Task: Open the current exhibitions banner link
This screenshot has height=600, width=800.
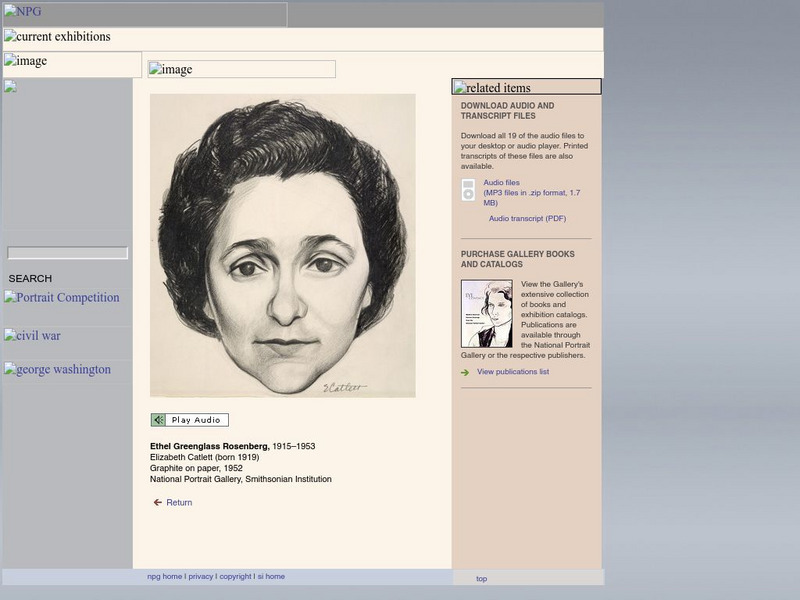Action: click(58, 37)
